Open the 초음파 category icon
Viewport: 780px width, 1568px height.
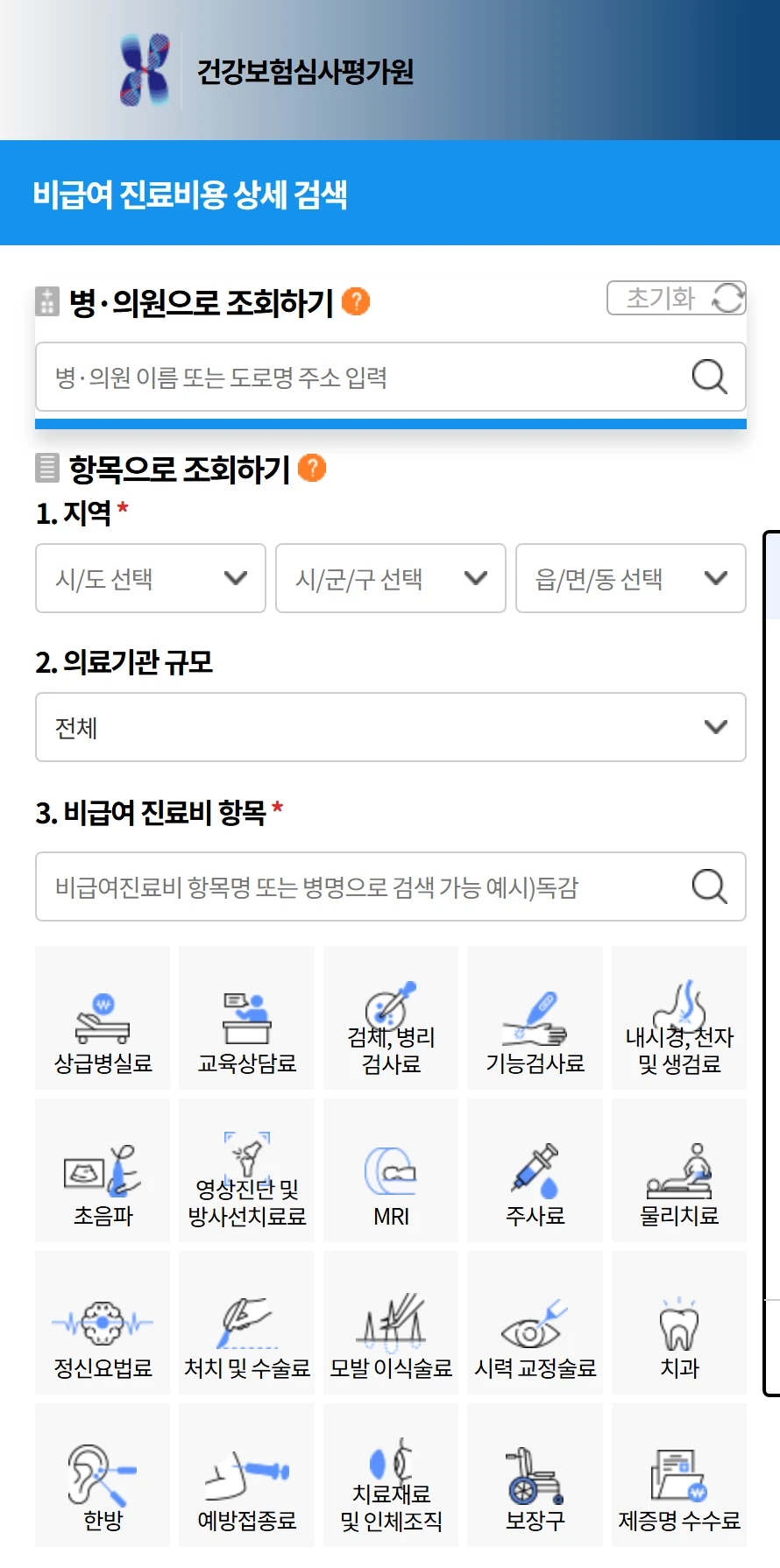point(103,1170)
